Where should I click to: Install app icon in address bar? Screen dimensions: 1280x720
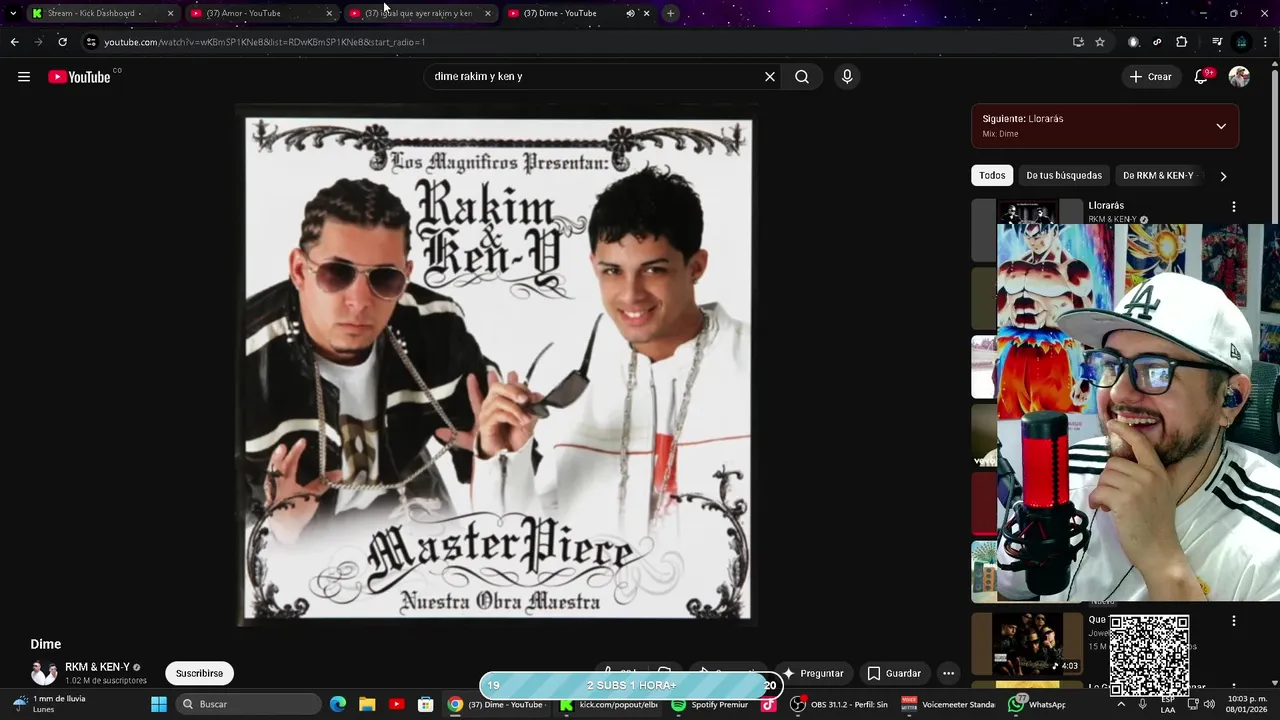click(1078, 42)
